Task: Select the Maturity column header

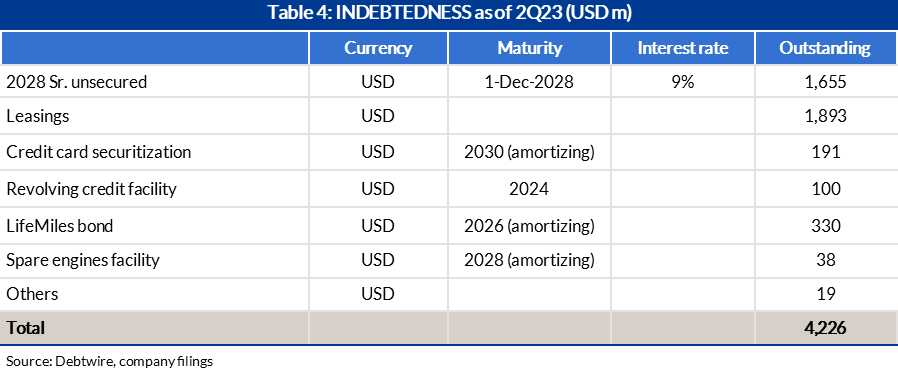Action: (x=530, y=48)
